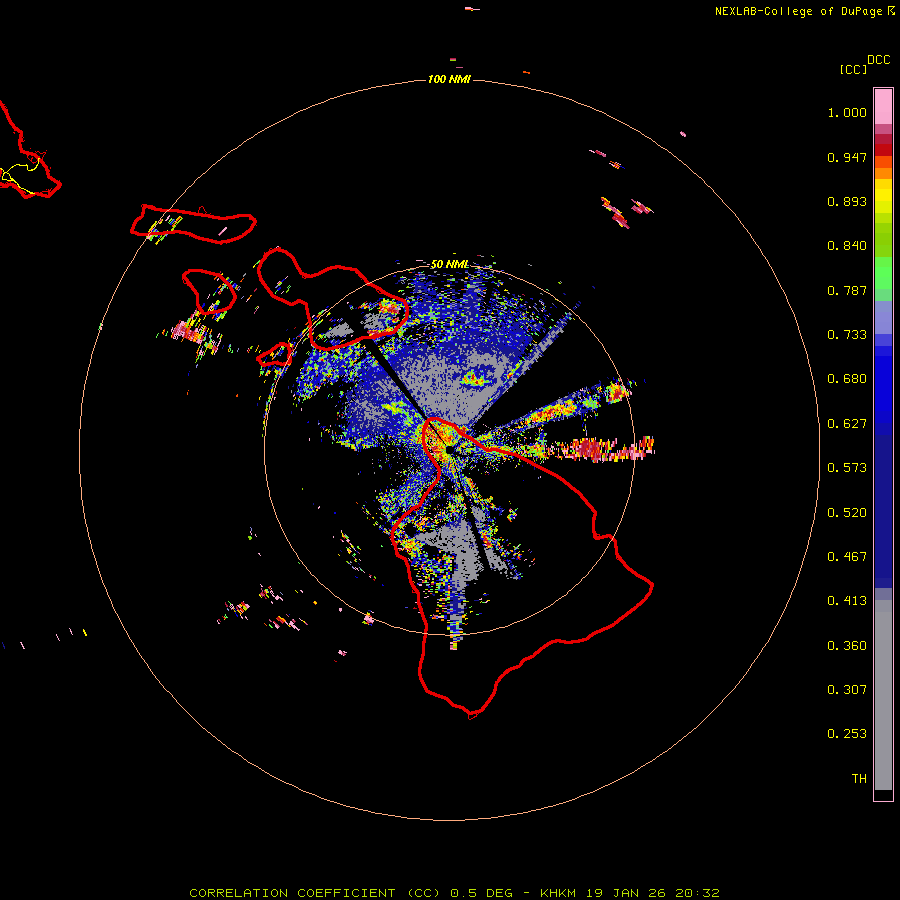This screenshot has height=900, width=900.
Task: Click the 0.520 scale value
Action: tap(847, 513)
